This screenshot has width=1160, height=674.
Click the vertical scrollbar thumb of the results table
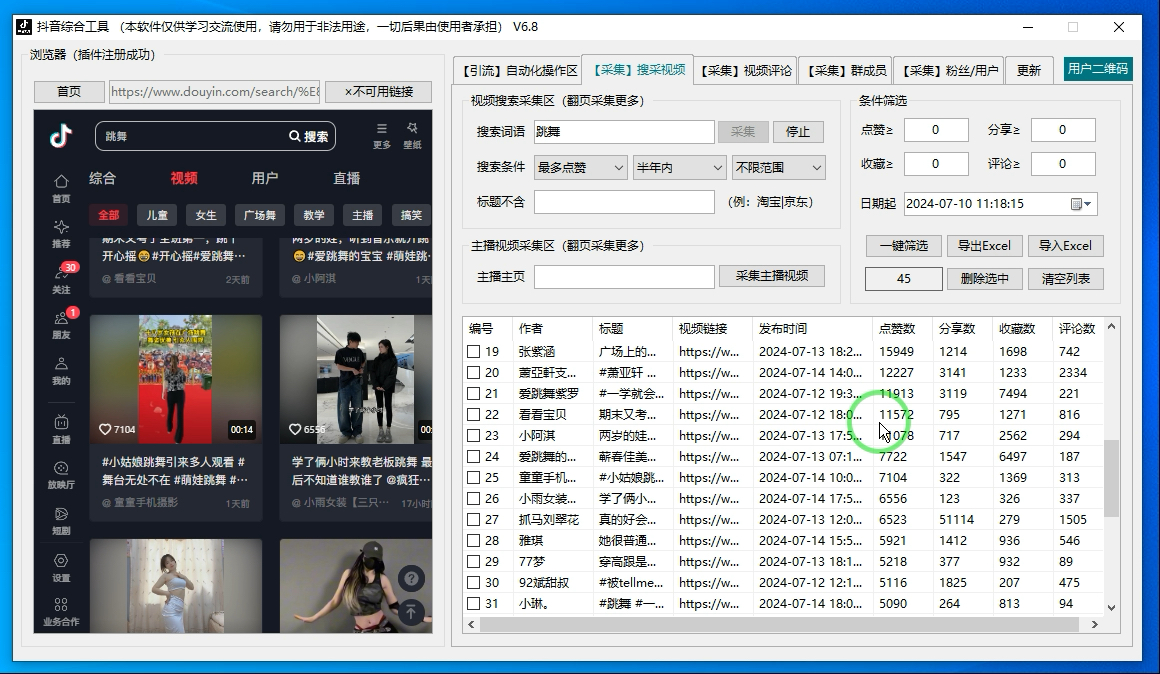[1111, 478]
